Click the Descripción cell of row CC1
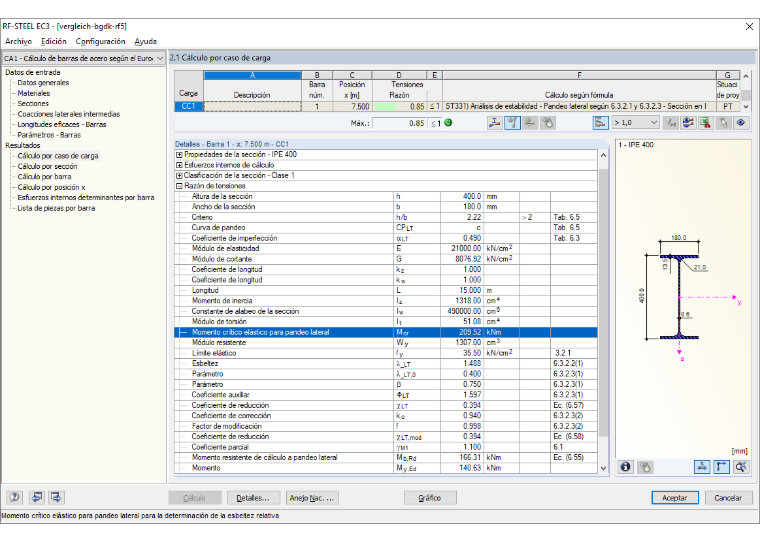 tap(253, 107)
